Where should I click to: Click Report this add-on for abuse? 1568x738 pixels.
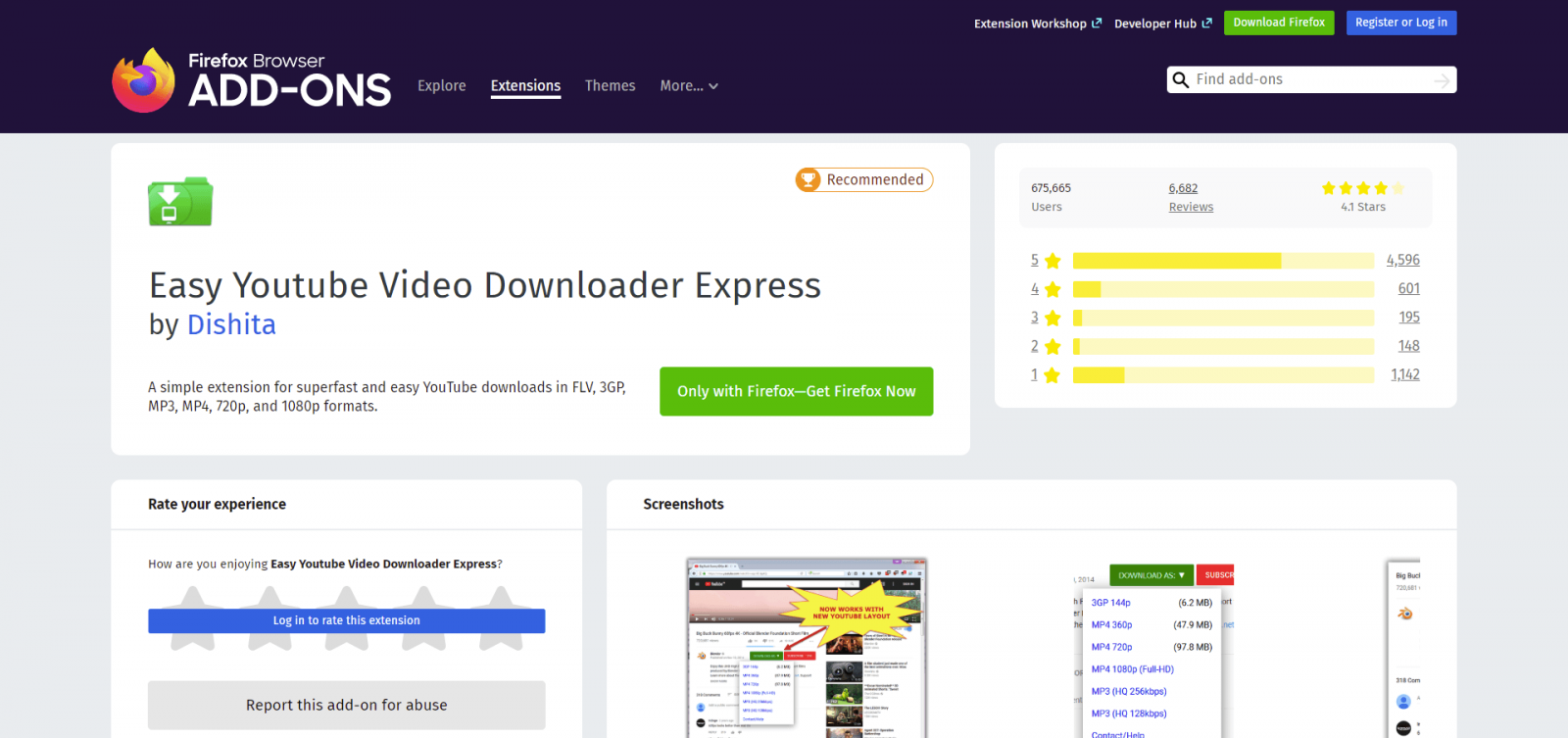(x=347, y=706)
